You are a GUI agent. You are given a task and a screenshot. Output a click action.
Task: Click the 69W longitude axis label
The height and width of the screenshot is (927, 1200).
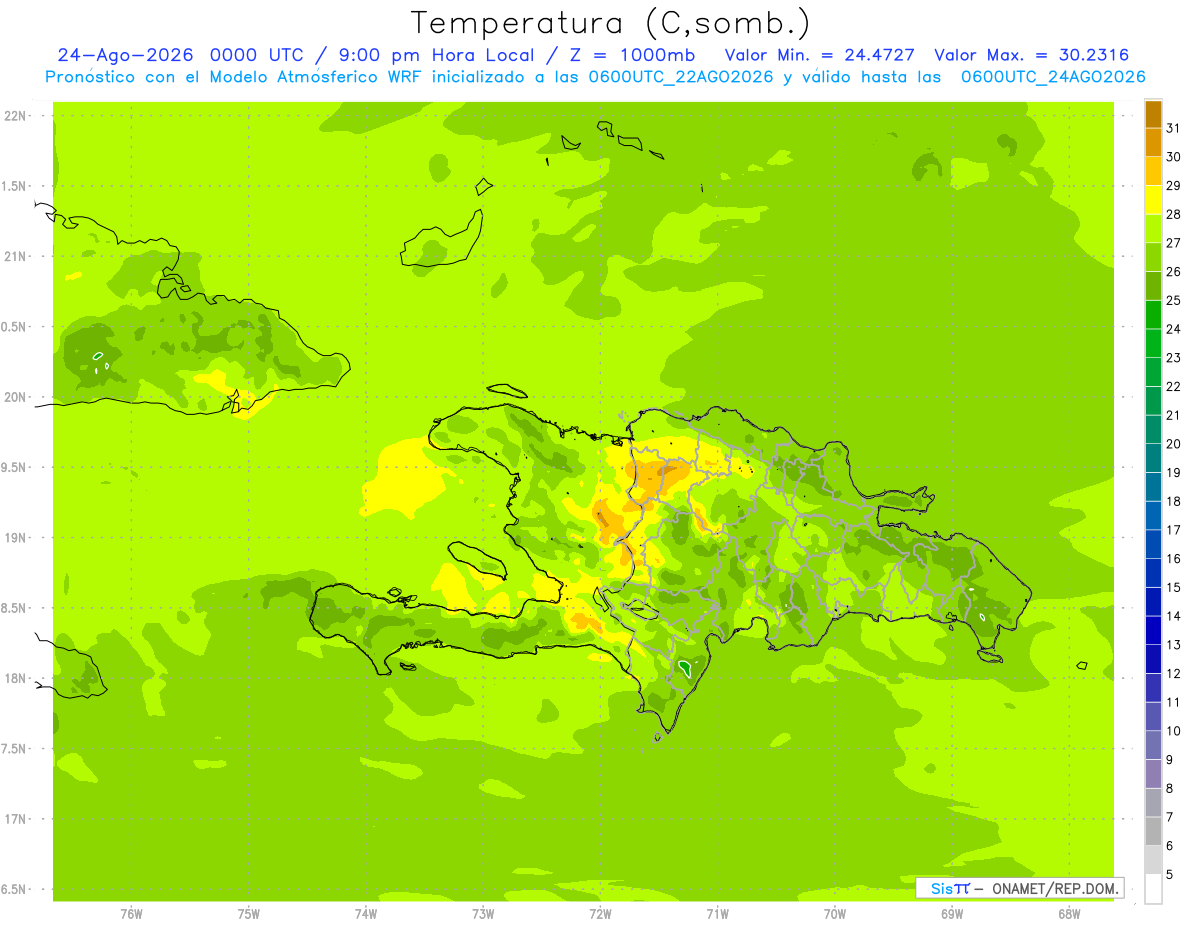click(951, 914)
